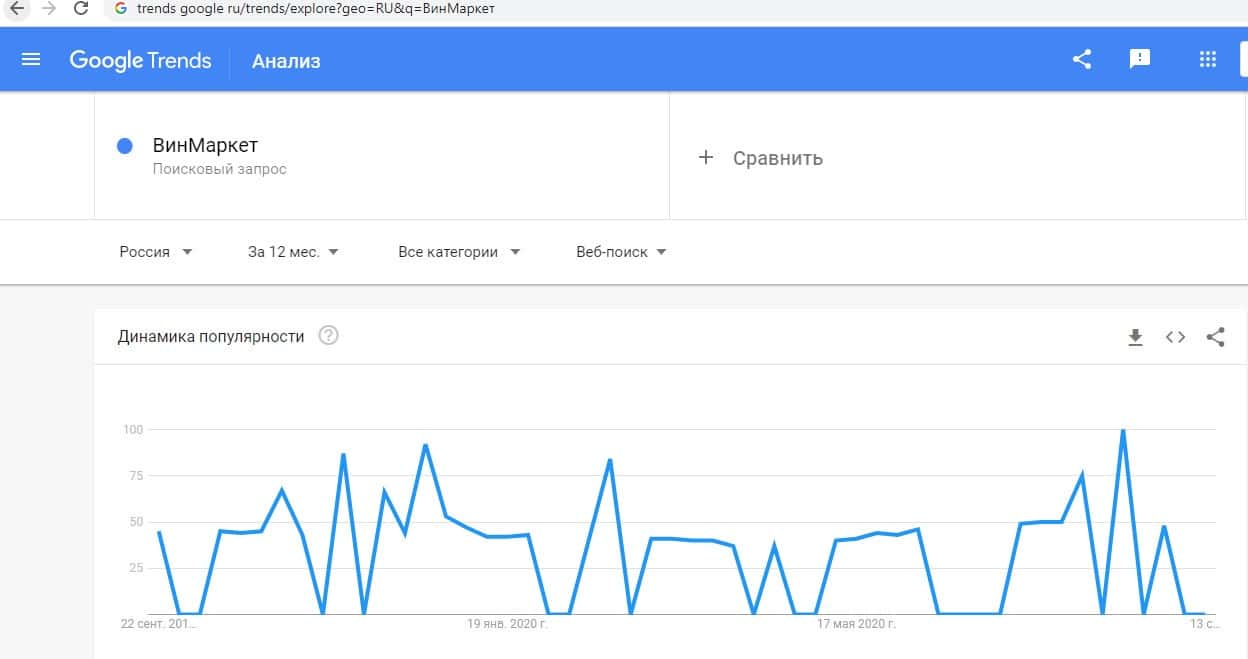The image size is (1248, 659).
Task: Expand the Все категории dropdown
Action: click(459, 252)
